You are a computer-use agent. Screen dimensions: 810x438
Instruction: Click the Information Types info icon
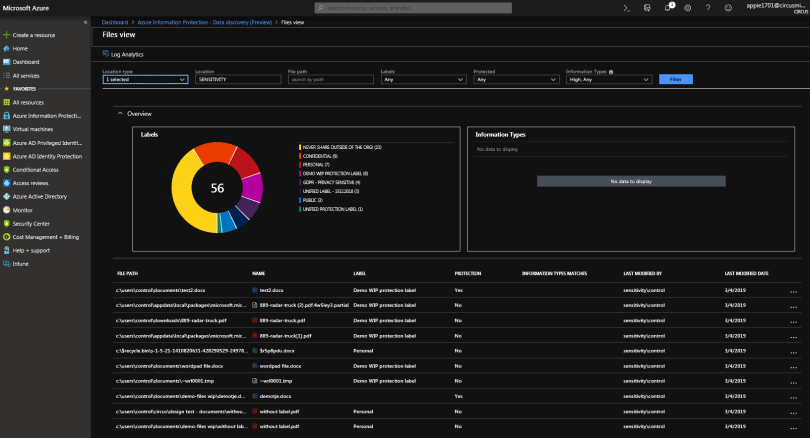[611, 72]
